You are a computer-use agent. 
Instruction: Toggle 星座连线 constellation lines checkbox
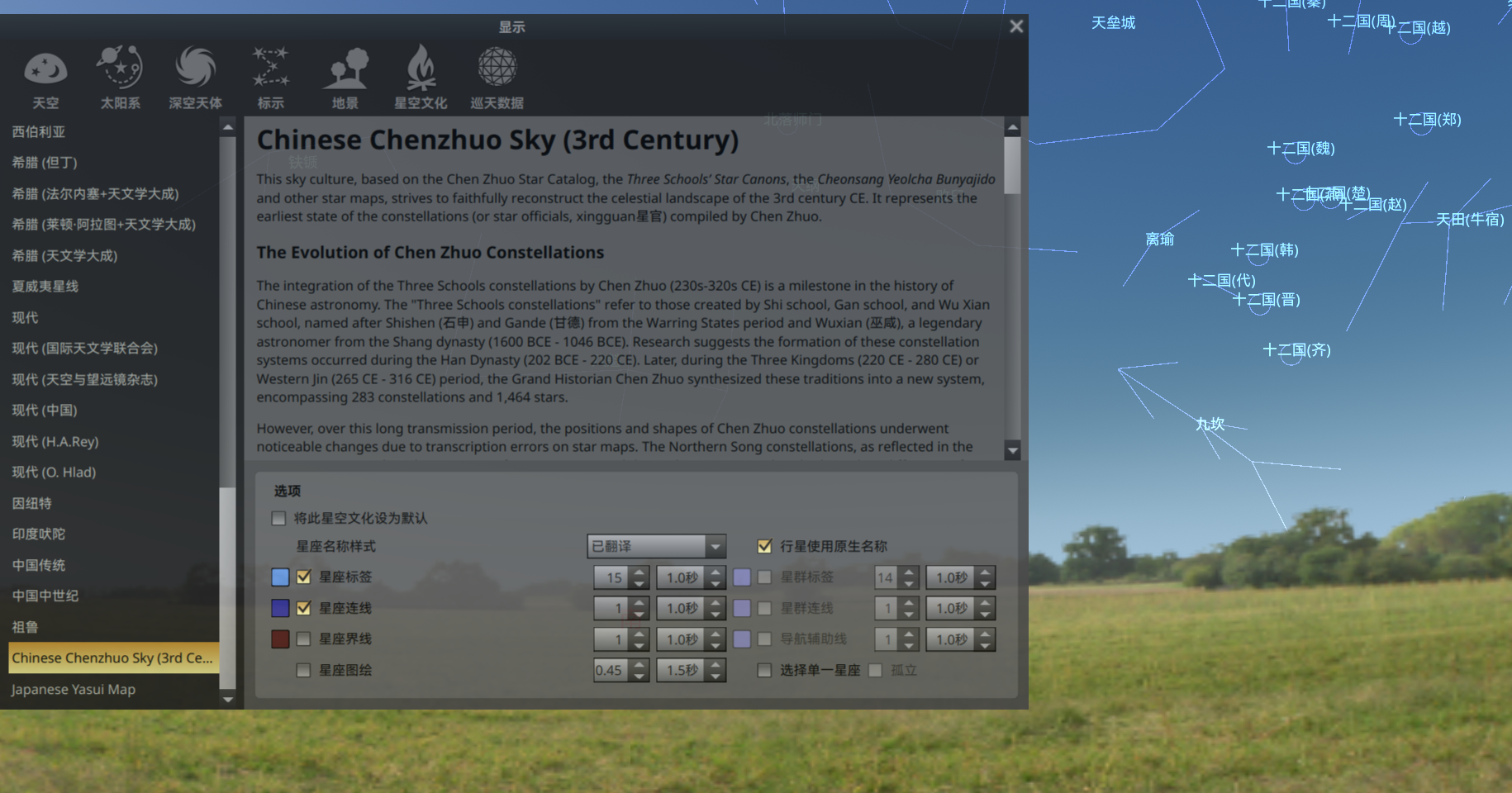[x=303, y=608]
